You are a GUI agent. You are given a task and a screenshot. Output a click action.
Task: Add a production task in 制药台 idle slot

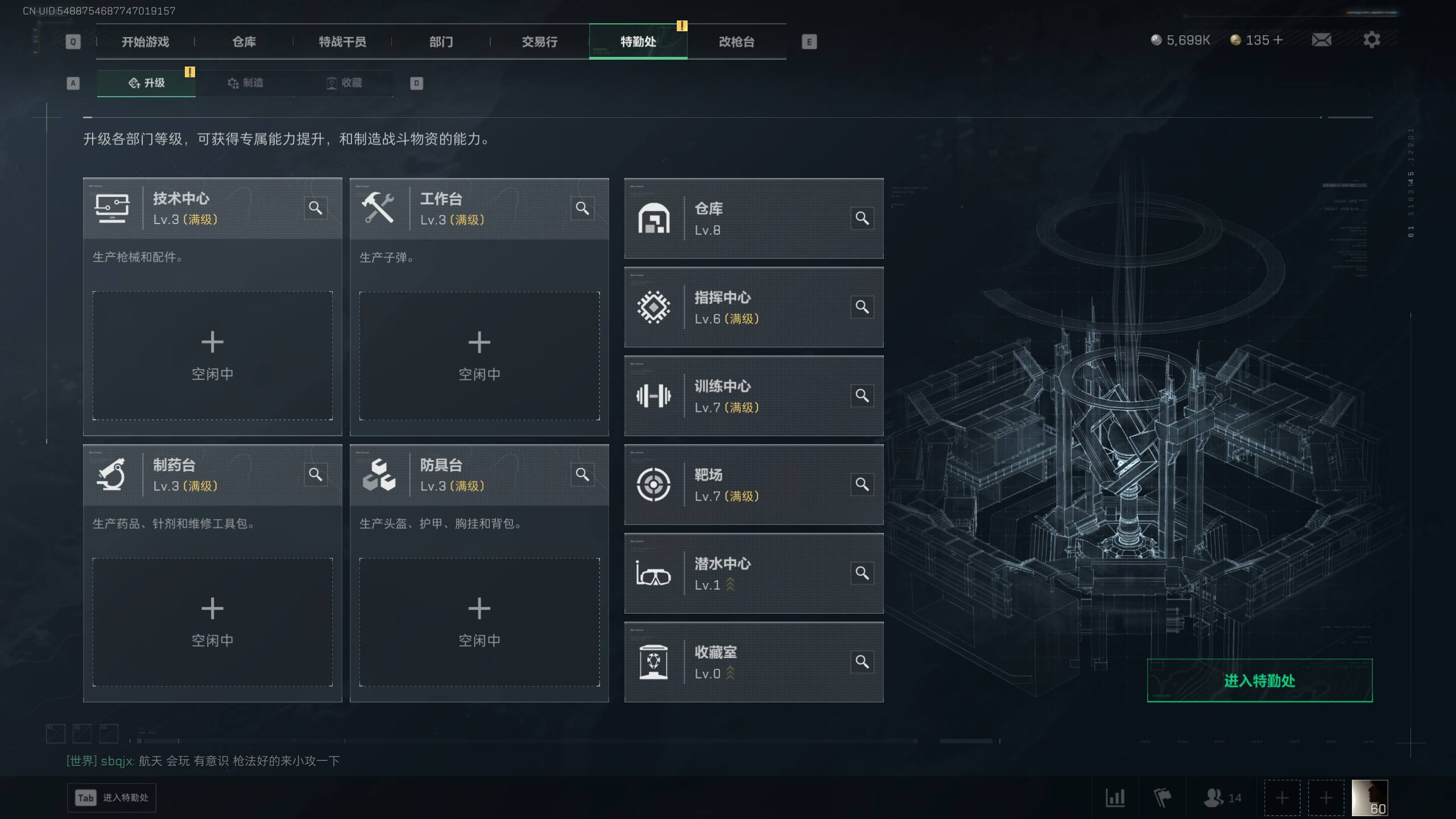pyautogui.click(x=213, y=622)
